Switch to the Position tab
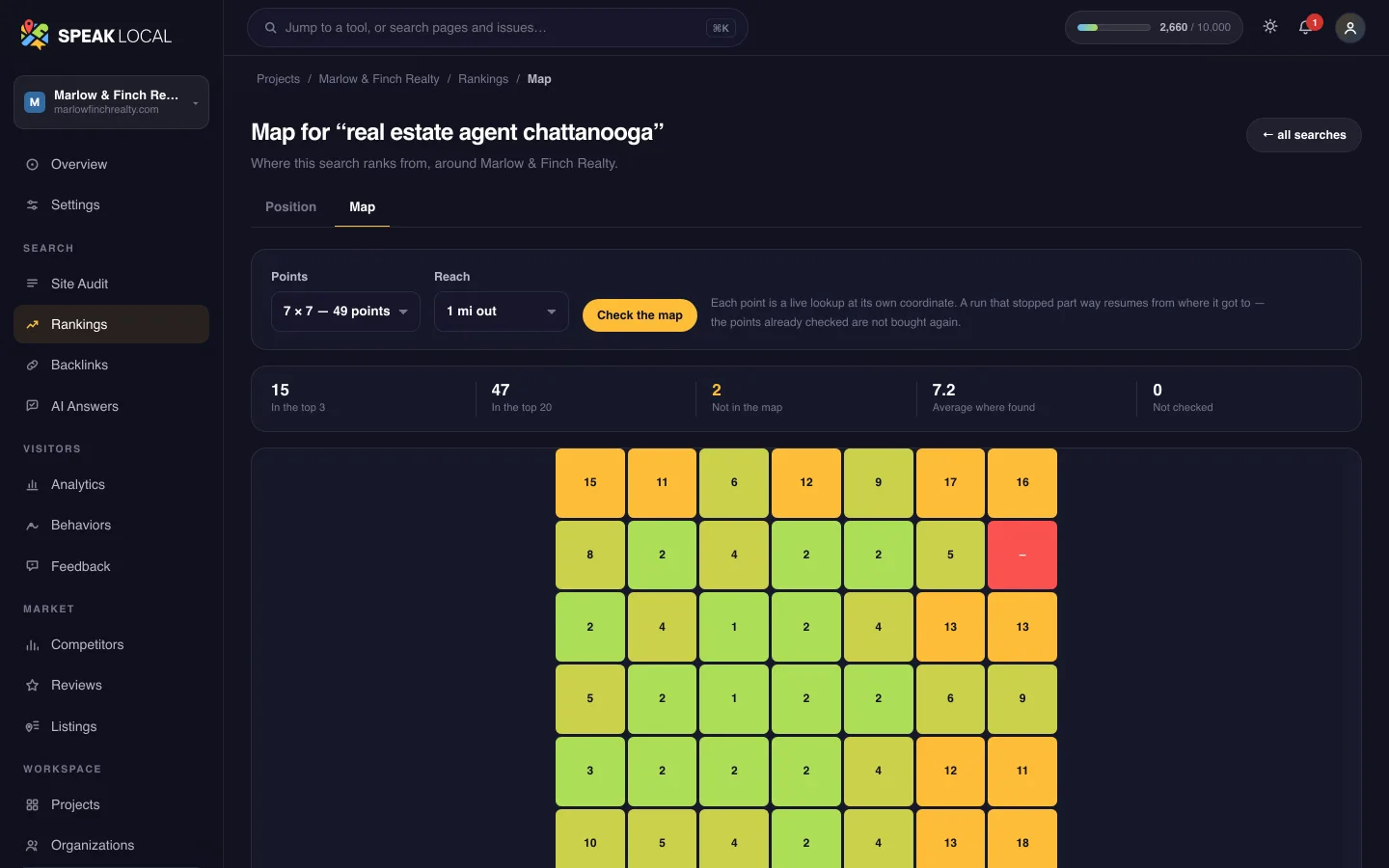Viewport: 1389px width, 868px height. 290,207
